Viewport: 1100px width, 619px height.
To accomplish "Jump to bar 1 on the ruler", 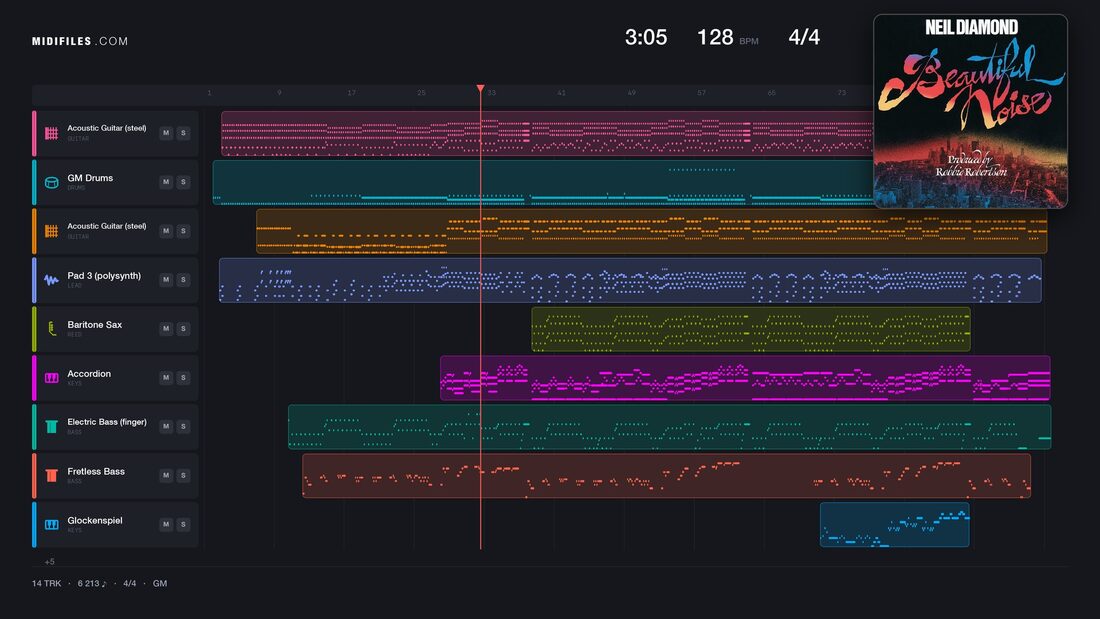I will coord(209,93).
